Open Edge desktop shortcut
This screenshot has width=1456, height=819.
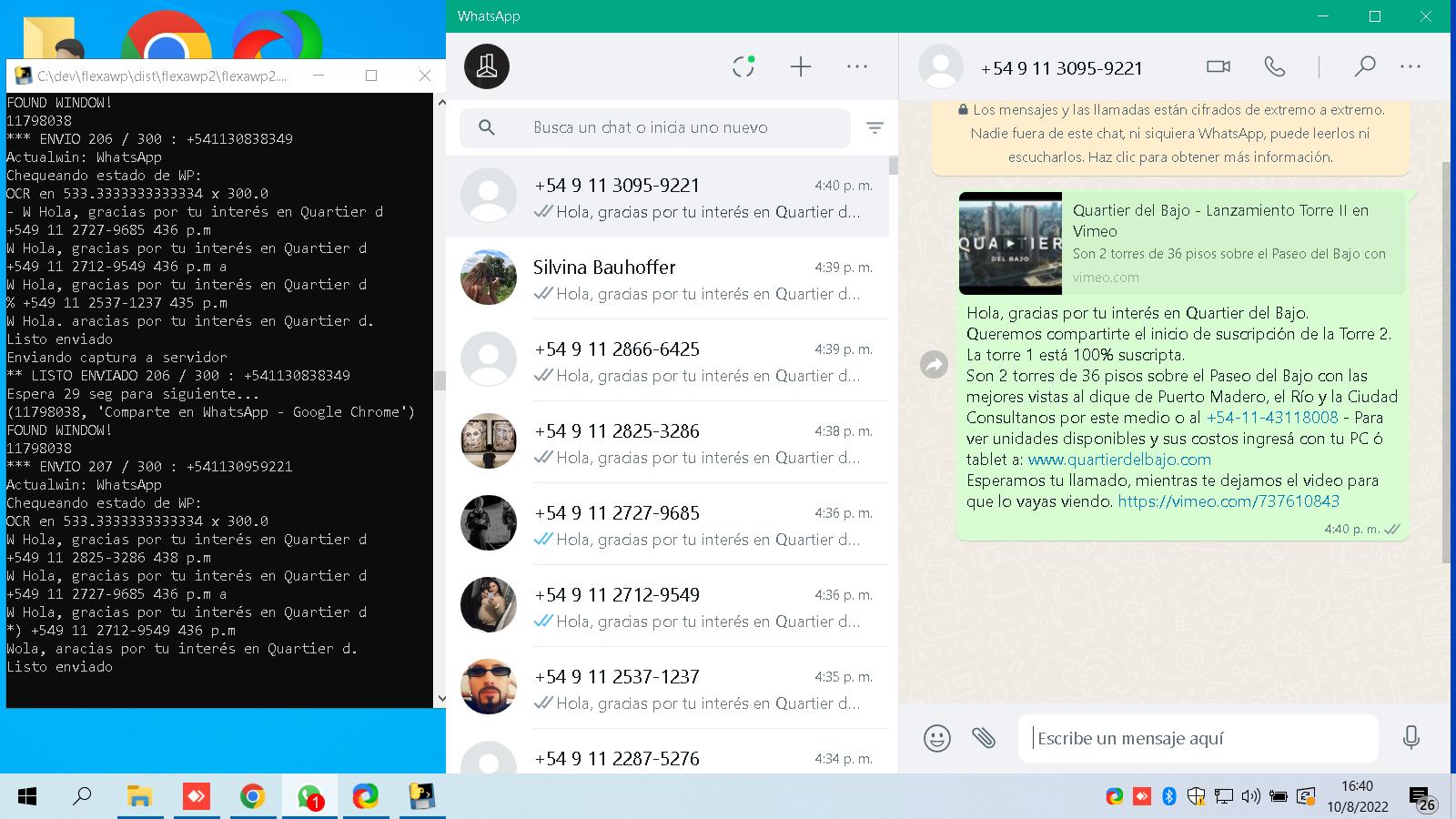click(x=277, y=36)
